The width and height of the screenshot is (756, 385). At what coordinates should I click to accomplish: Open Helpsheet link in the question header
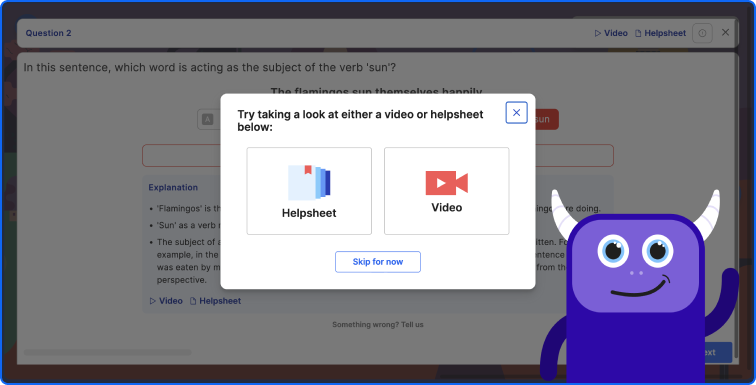pos(660,33)
